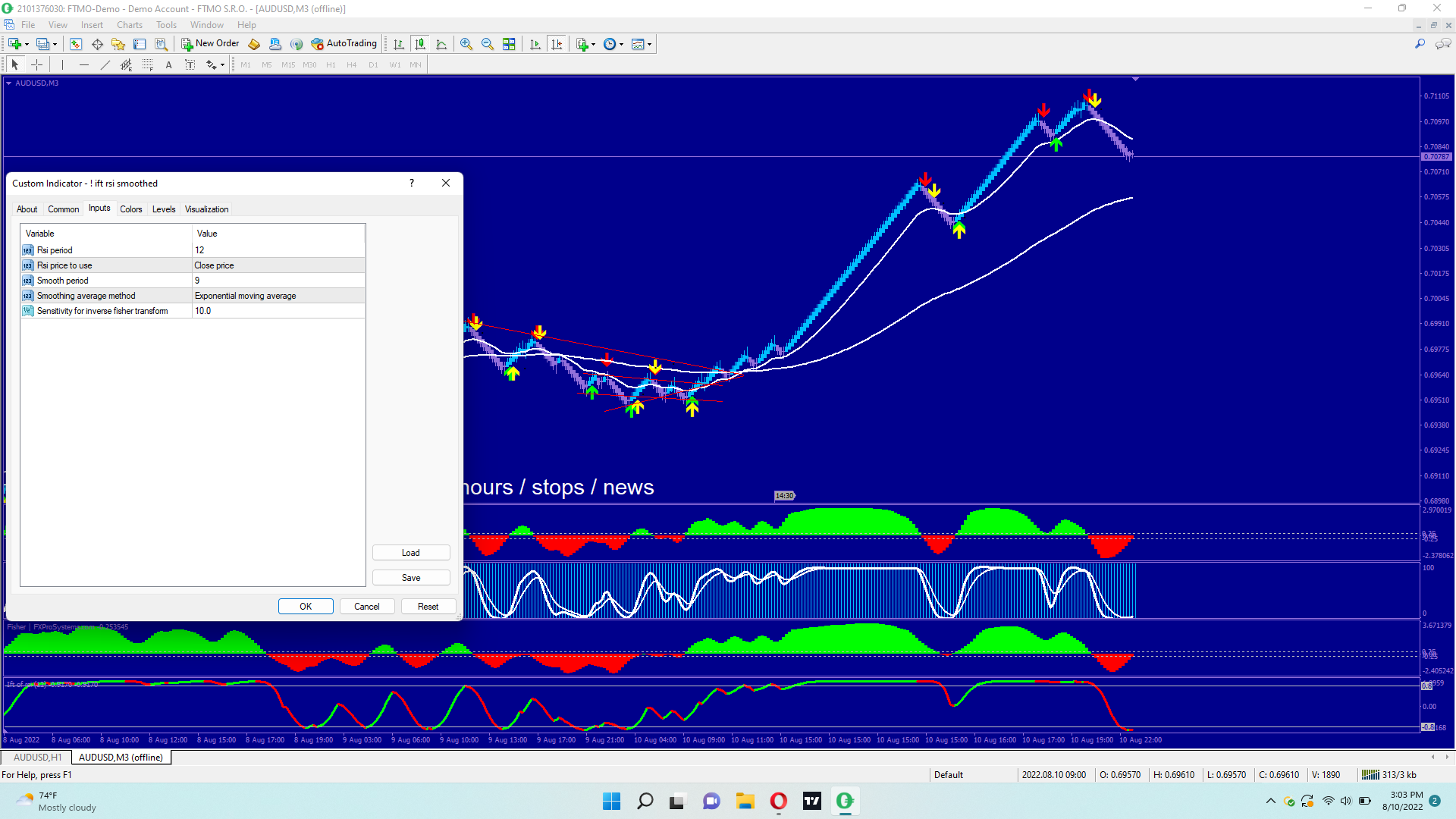Select the Crosshair tool
The height and width of the screenshot is (819, 1456).
click(36, 65)
